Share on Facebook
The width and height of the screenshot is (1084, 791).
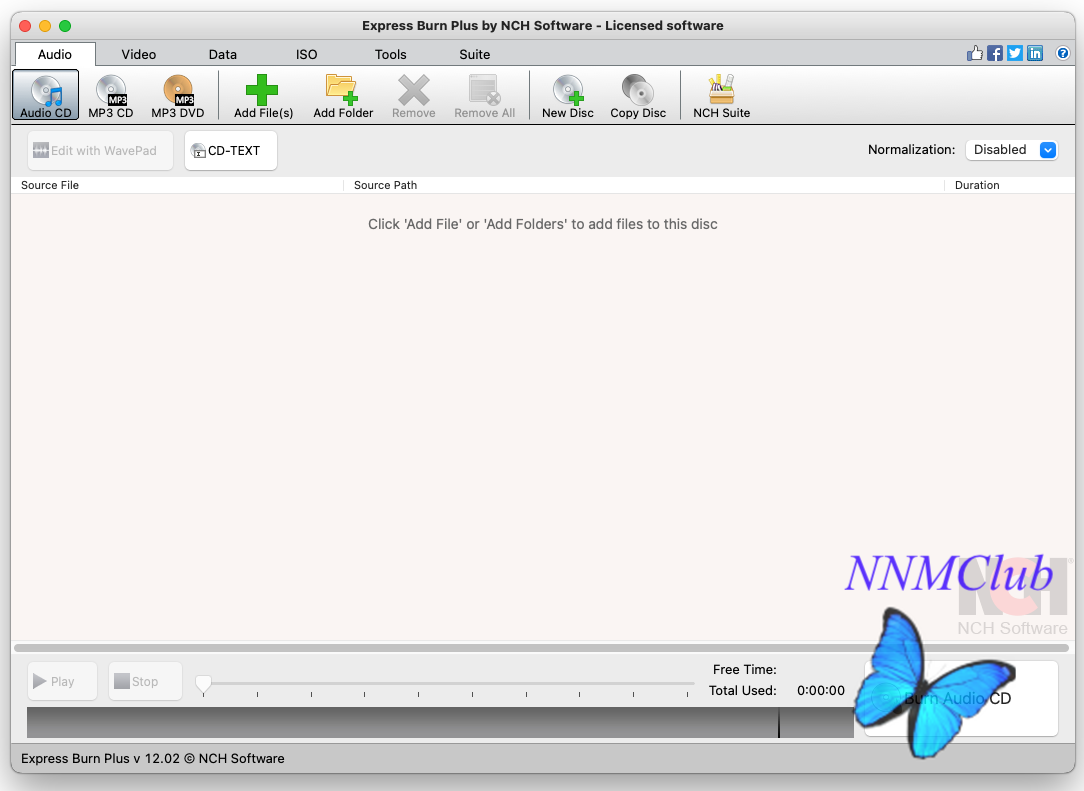995,53
